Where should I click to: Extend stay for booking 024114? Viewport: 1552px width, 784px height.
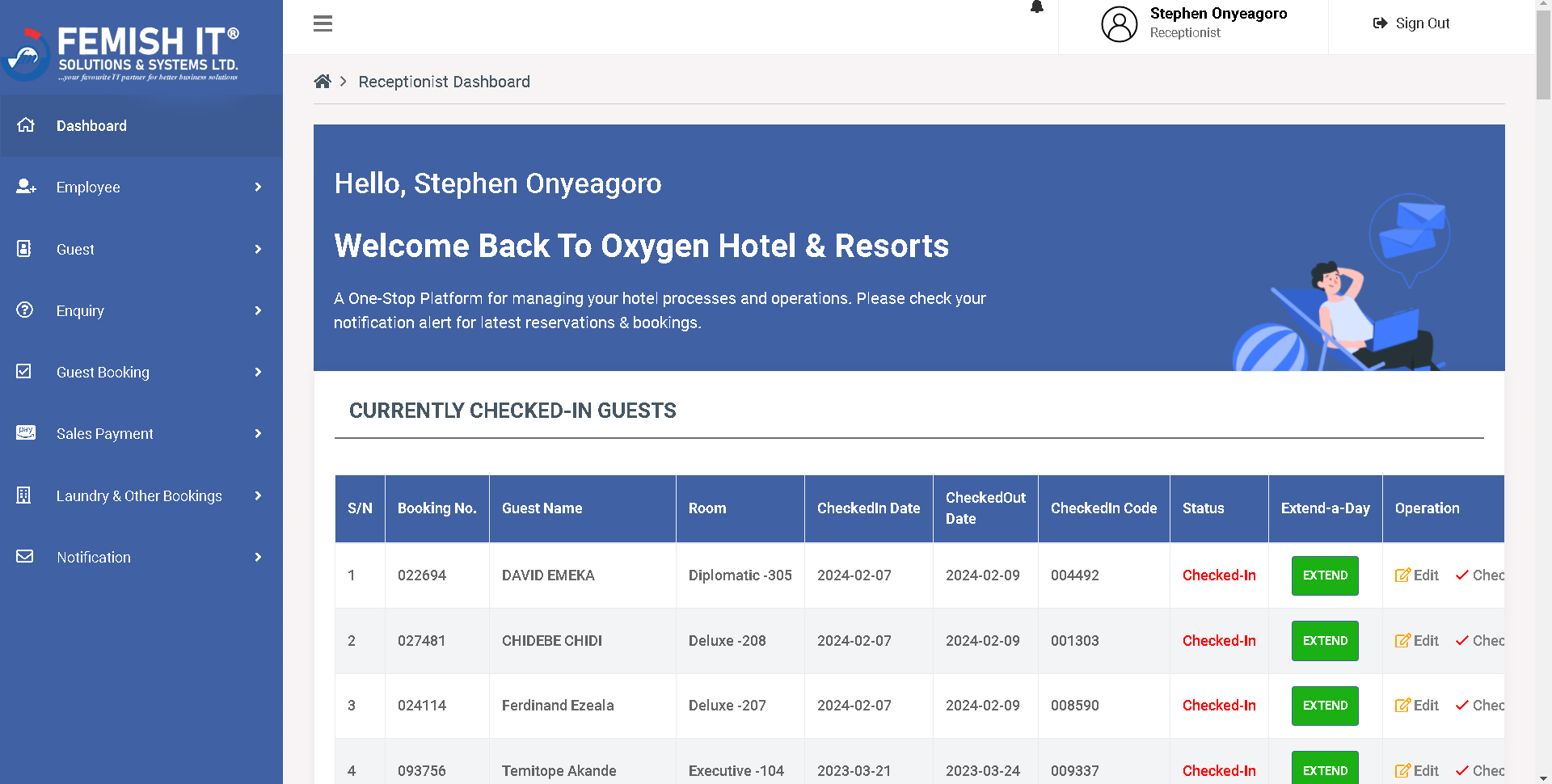click(x=1325, y=706)
